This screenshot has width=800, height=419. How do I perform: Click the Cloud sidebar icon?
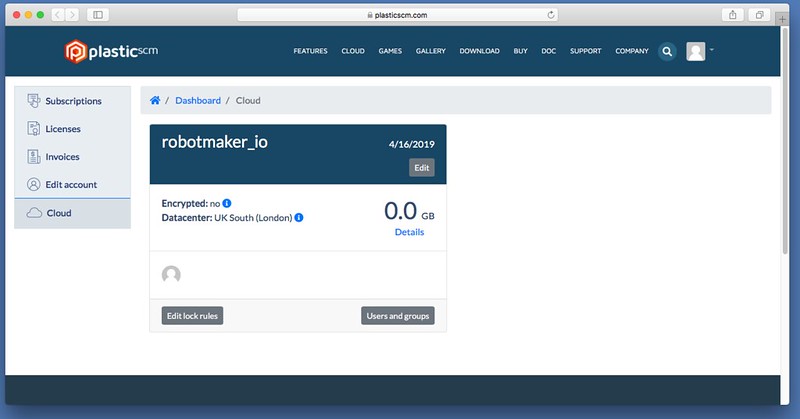coord(34,213)
